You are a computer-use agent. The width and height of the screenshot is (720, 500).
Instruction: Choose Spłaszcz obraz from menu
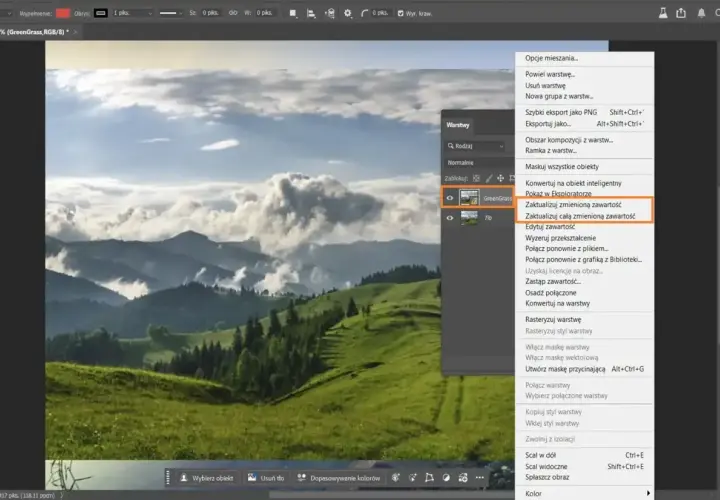(x=547, y=477)
